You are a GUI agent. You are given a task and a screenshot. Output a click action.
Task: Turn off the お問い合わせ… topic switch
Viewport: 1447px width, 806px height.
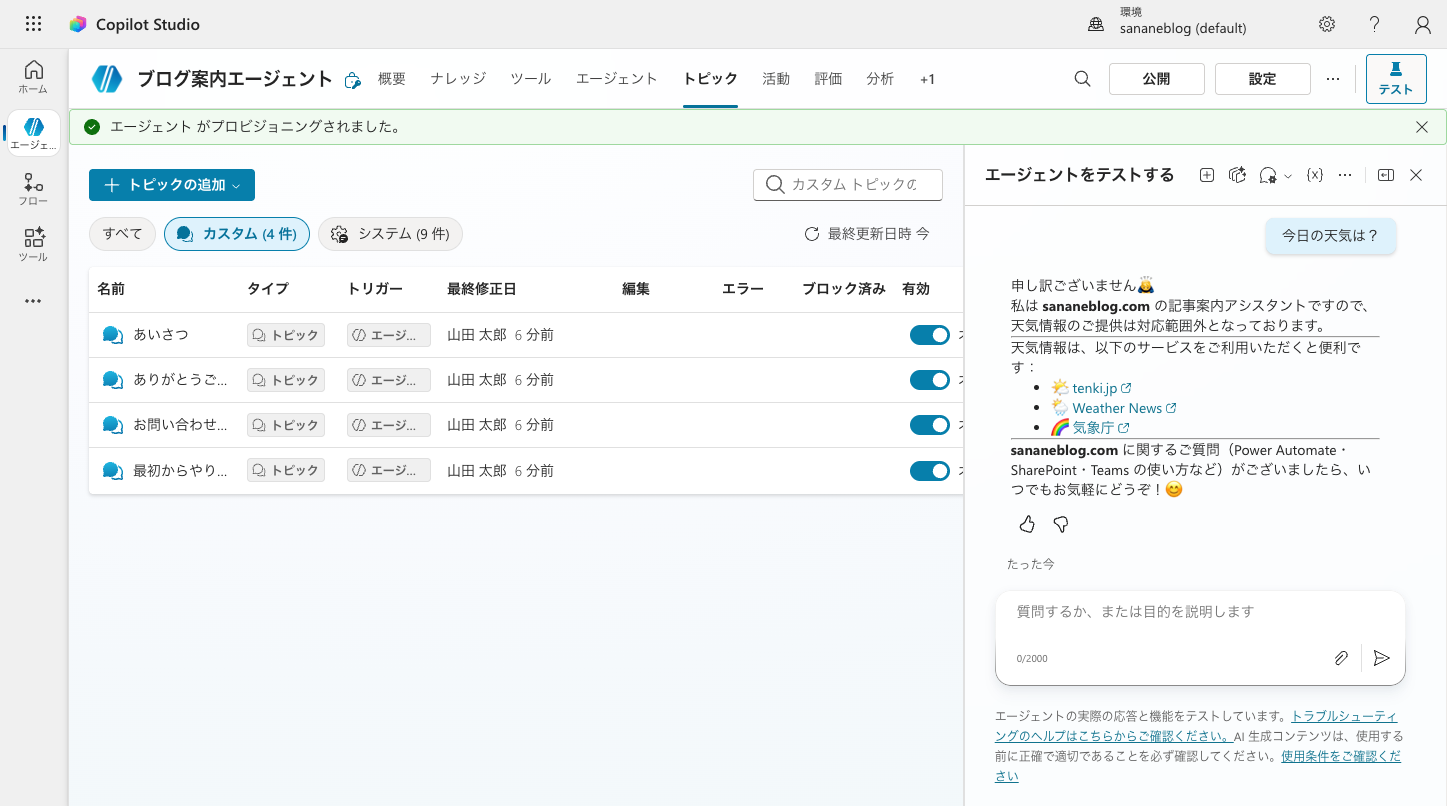point(930,425)
